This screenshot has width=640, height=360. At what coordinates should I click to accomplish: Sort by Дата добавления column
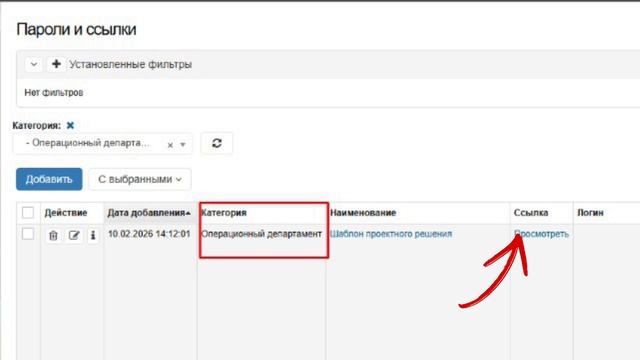pos(149,213)
